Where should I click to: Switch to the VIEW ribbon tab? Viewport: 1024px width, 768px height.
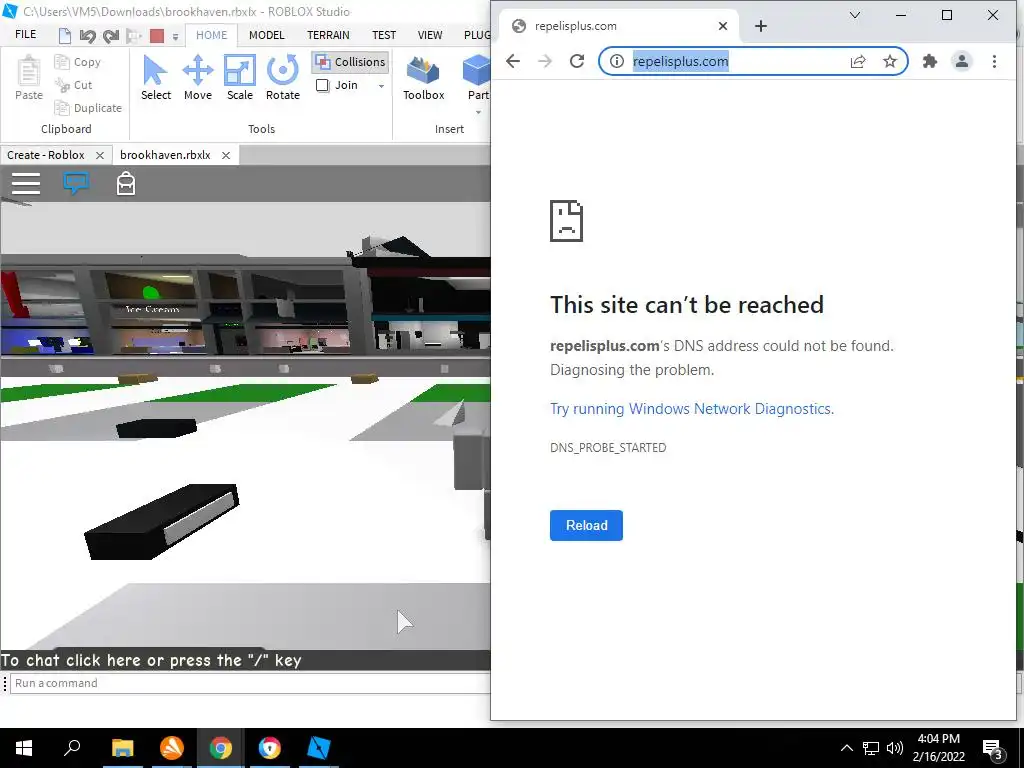[x=430, y=35]
